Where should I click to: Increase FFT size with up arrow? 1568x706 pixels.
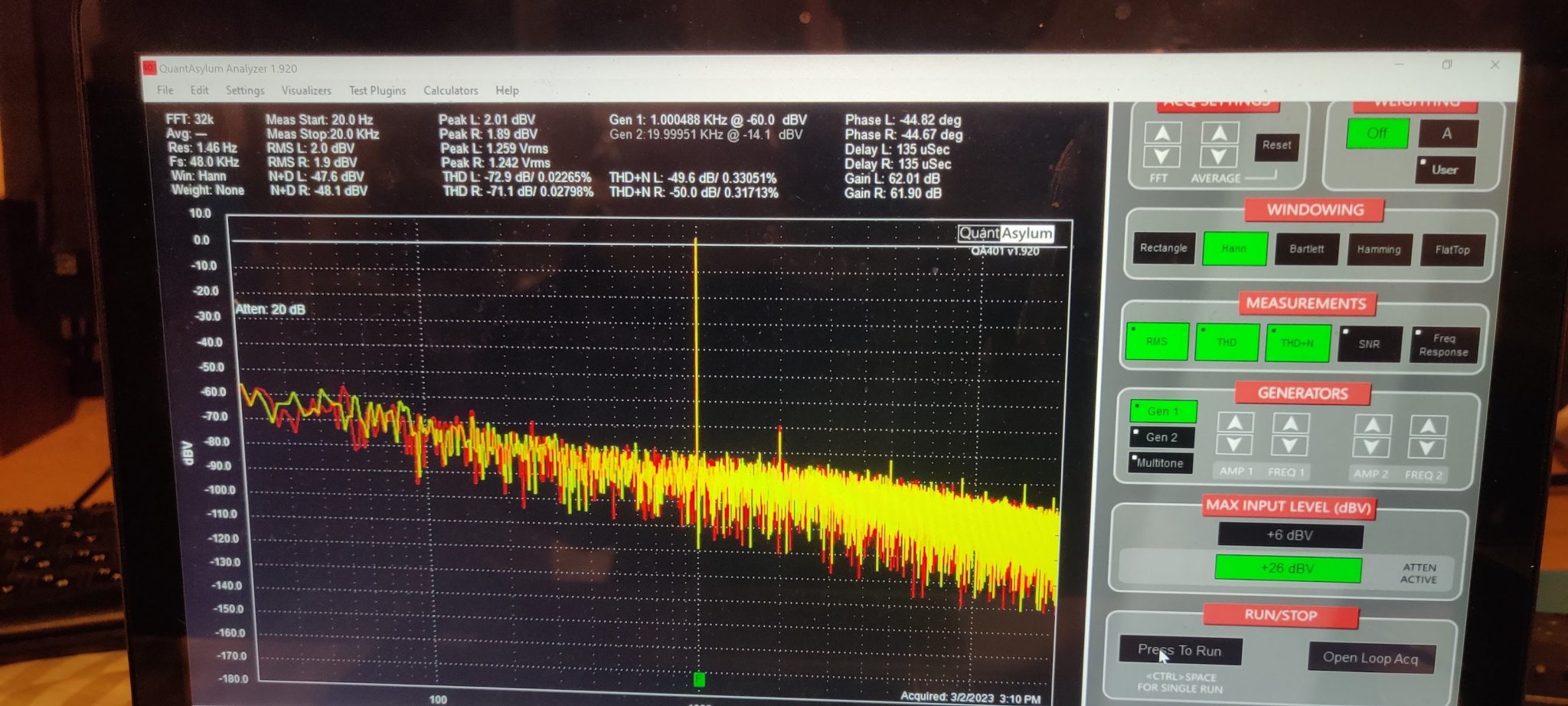coord(1162,133)
